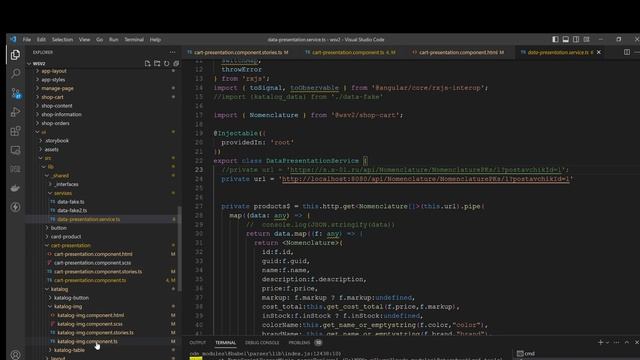Open the Terminal menu in the menu bar

(134, 40)
